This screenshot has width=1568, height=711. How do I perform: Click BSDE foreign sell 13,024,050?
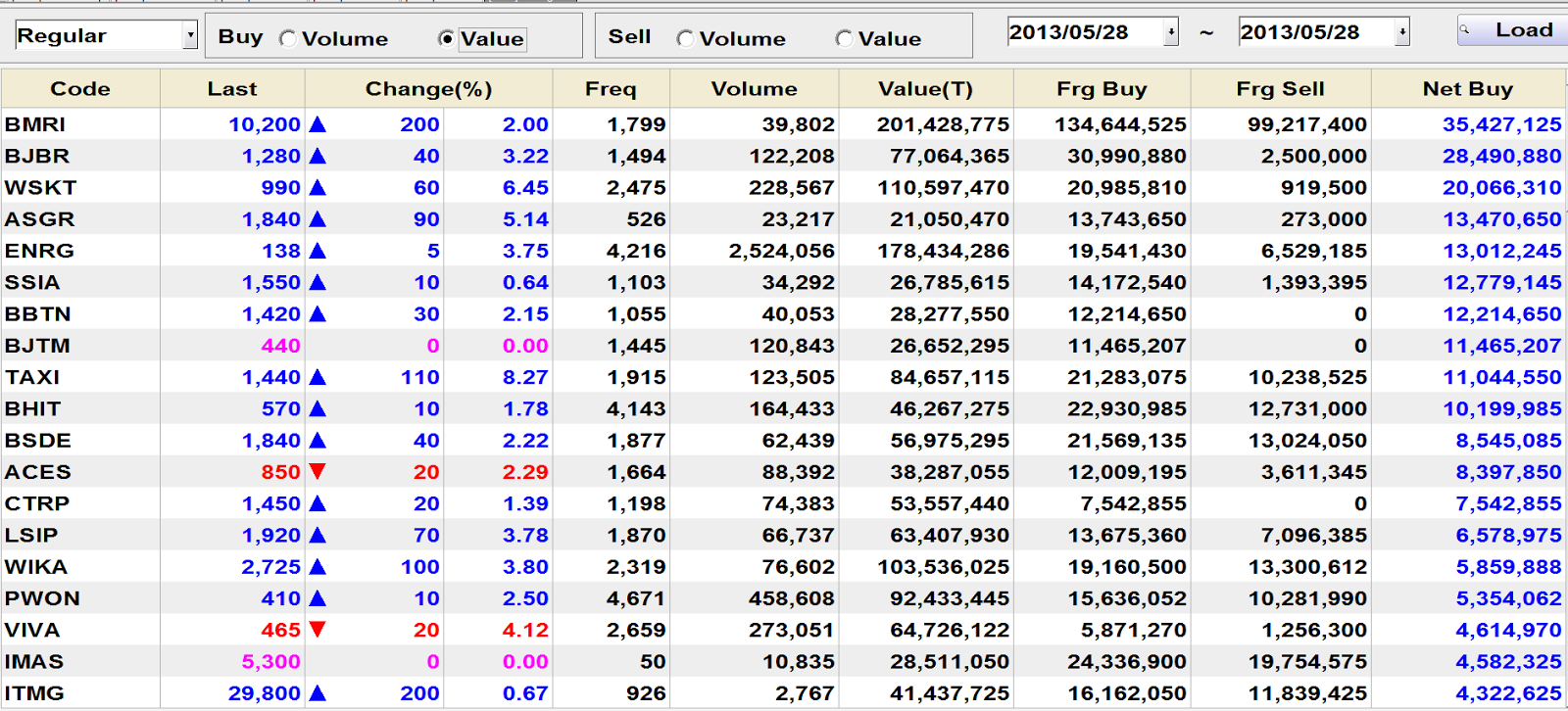click(1307, 441)
